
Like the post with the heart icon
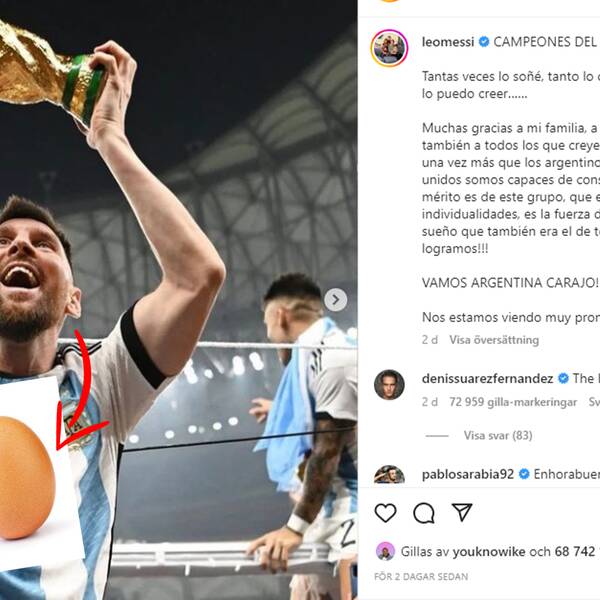385,513
